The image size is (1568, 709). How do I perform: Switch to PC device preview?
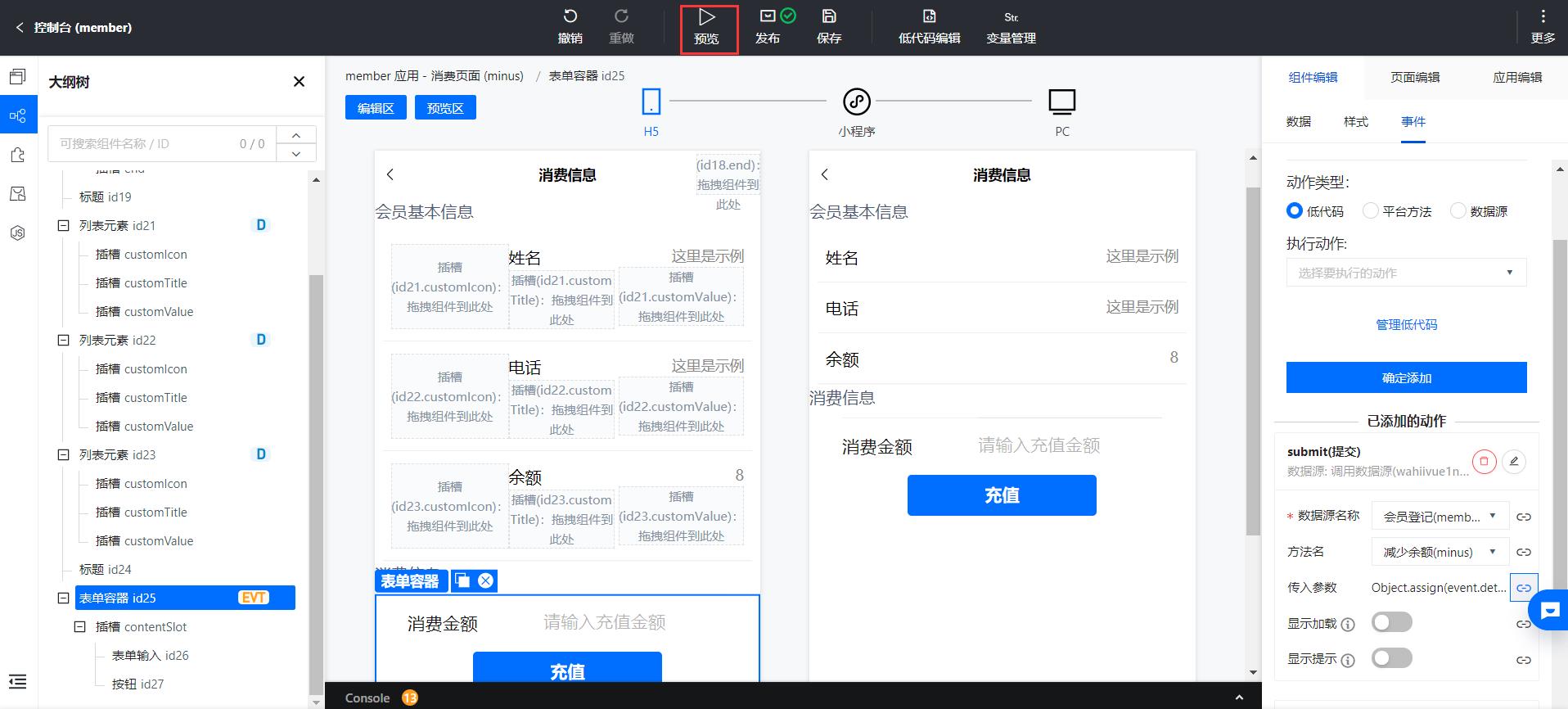tap(1062, 112)
